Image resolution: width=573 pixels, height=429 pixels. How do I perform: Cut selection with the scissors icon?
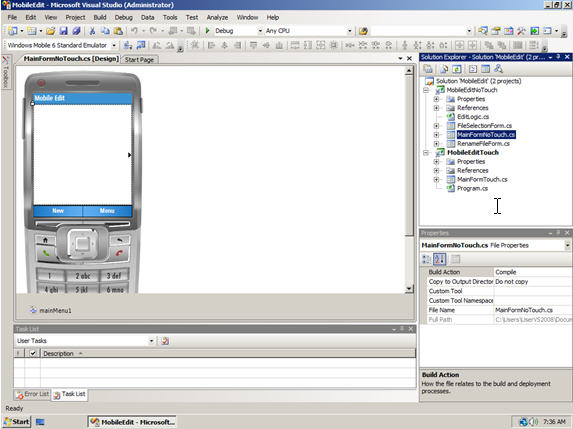pos(92,31)
